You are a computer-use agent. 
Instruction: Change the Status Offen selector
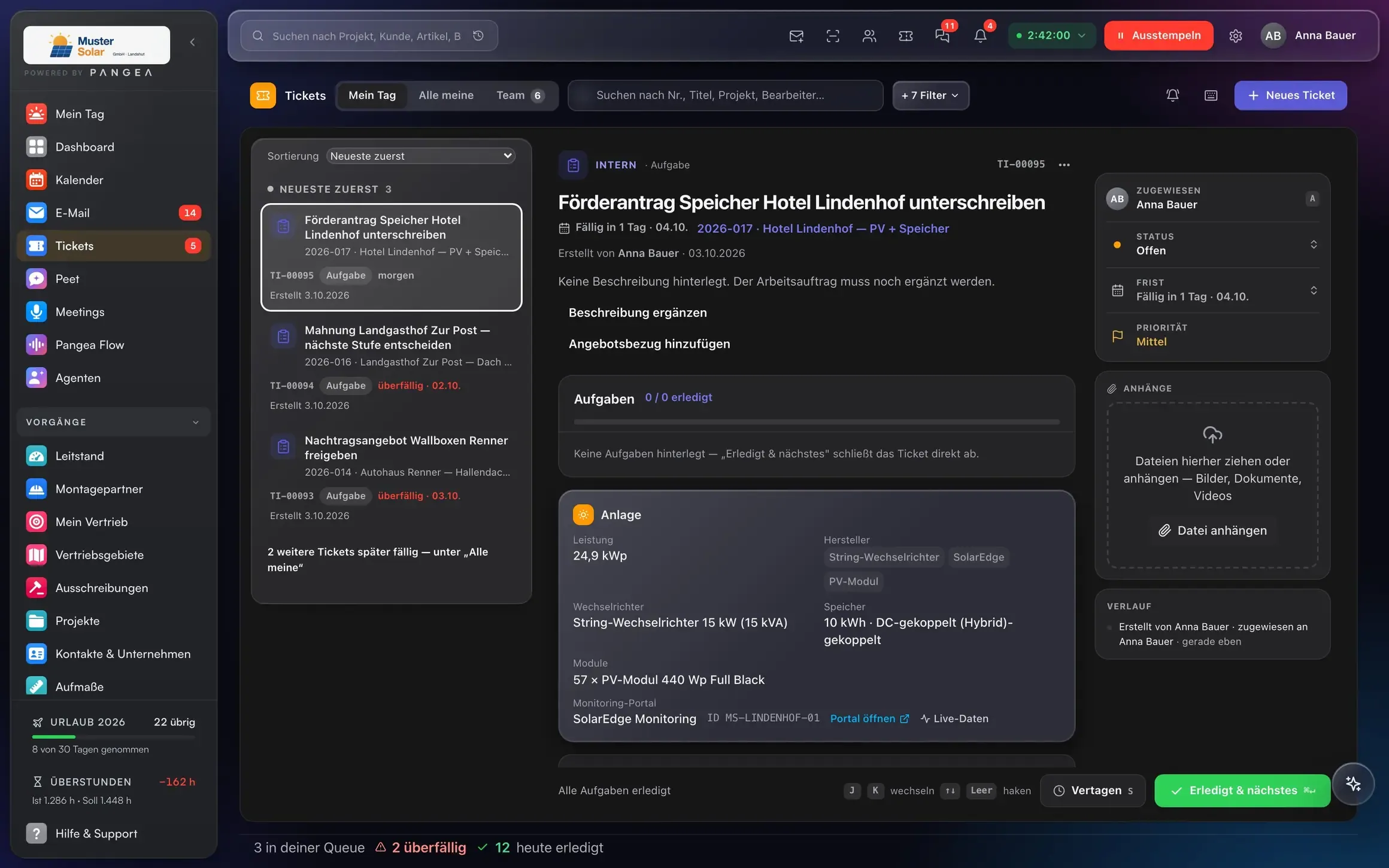pos(1212,244)
